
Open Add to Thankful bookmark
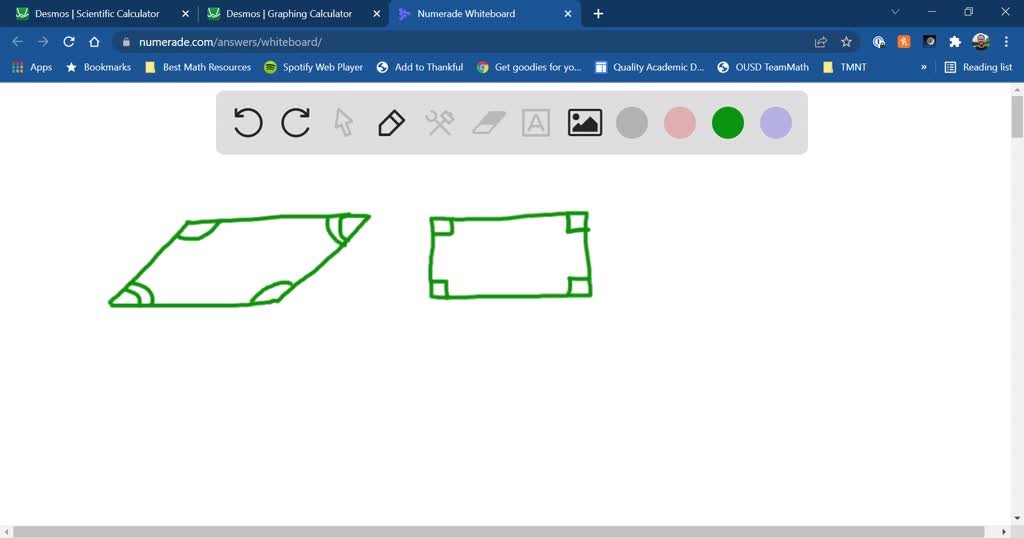(421, 67)
